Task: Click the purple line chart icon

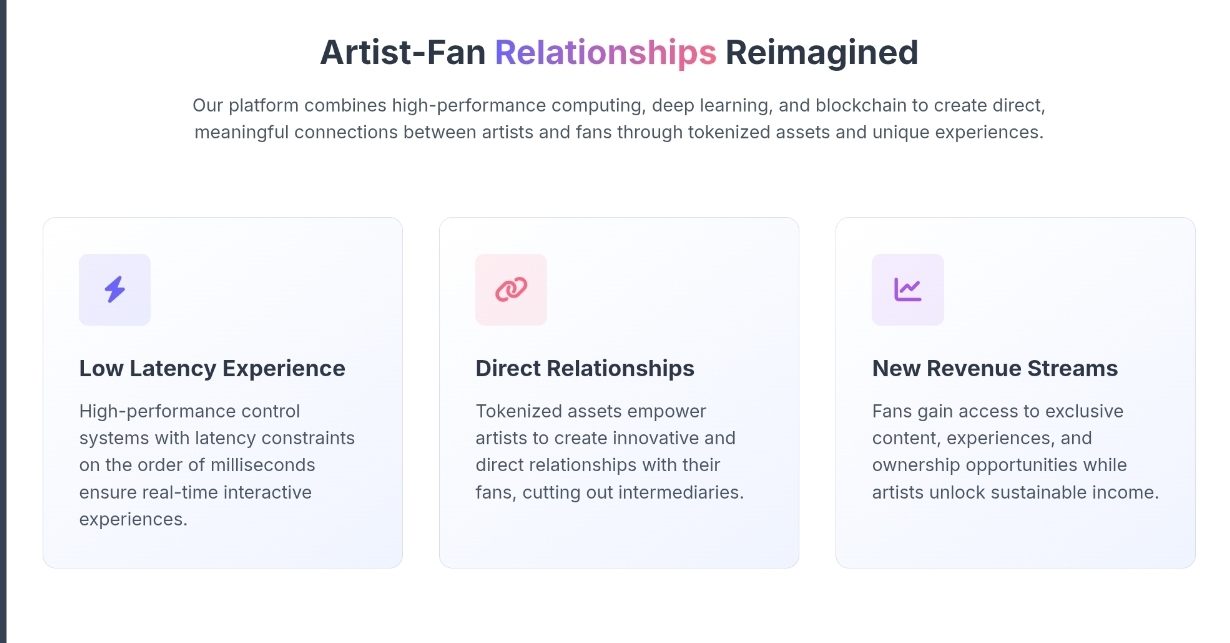Action: pos(908,290)
